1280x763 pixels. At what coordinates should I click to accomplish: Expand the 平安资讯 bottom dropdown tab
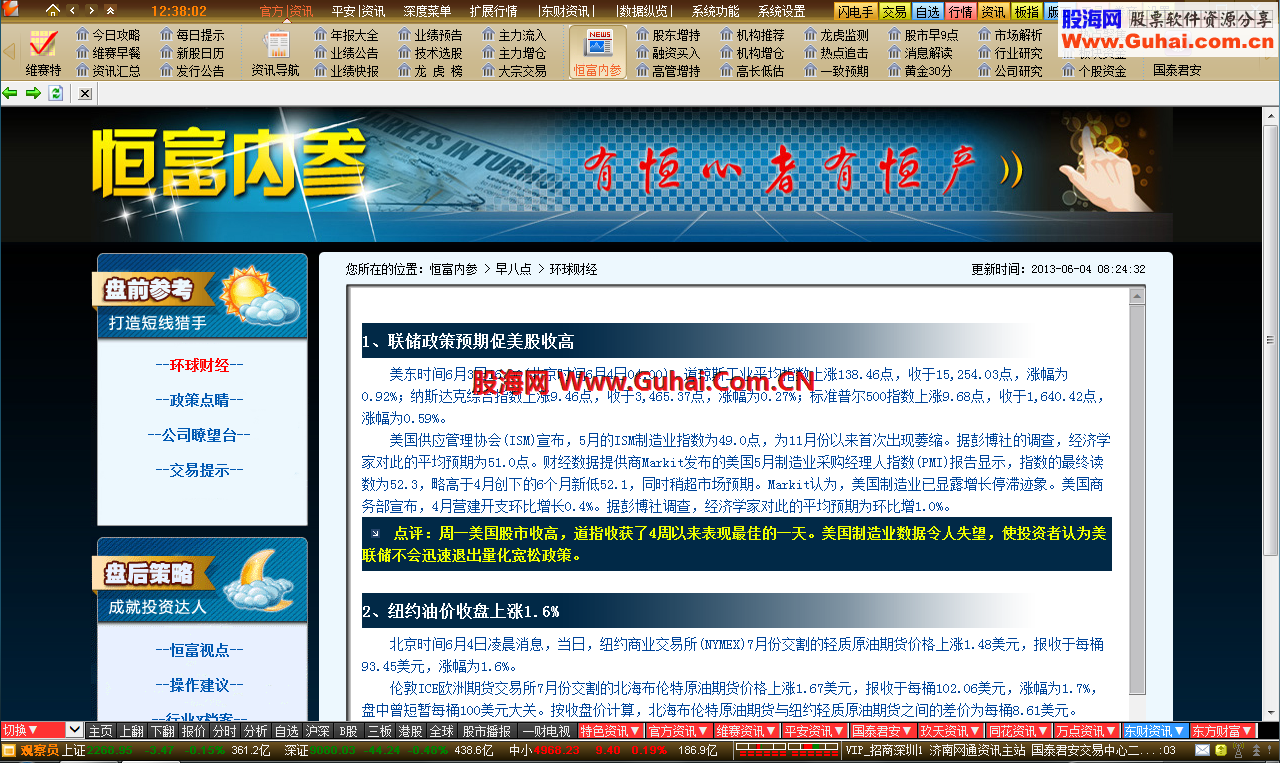[815, 731]
